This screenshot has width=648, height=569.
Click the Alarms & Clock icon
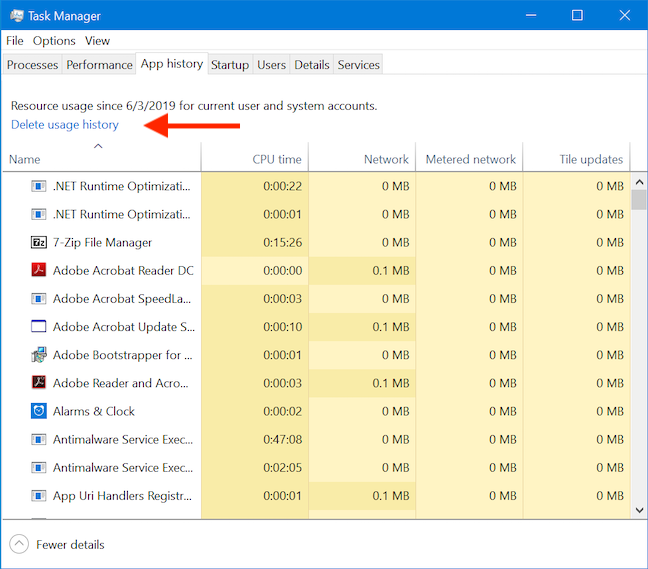pos(38,411)
